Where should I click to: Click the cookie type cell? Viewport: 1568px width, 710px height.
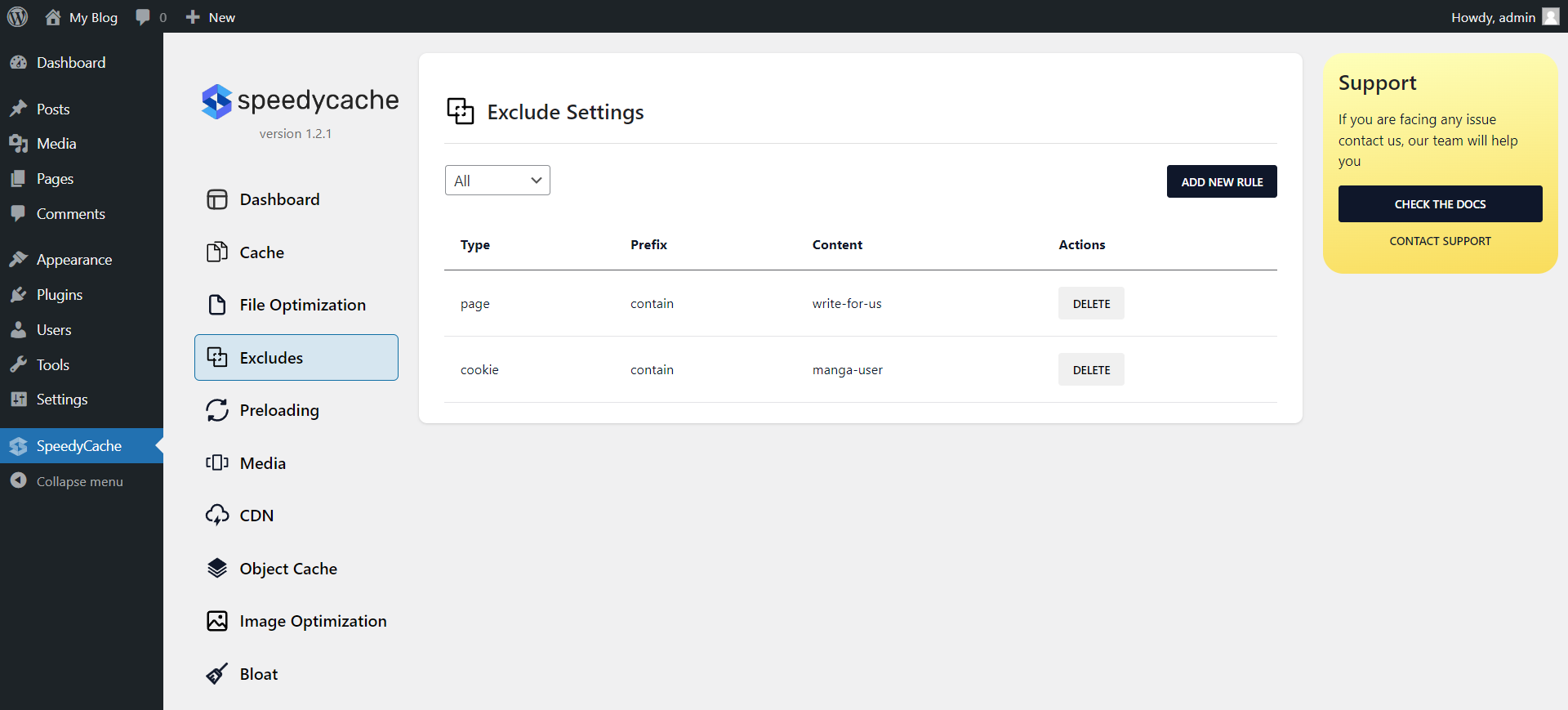click(479, 369)
